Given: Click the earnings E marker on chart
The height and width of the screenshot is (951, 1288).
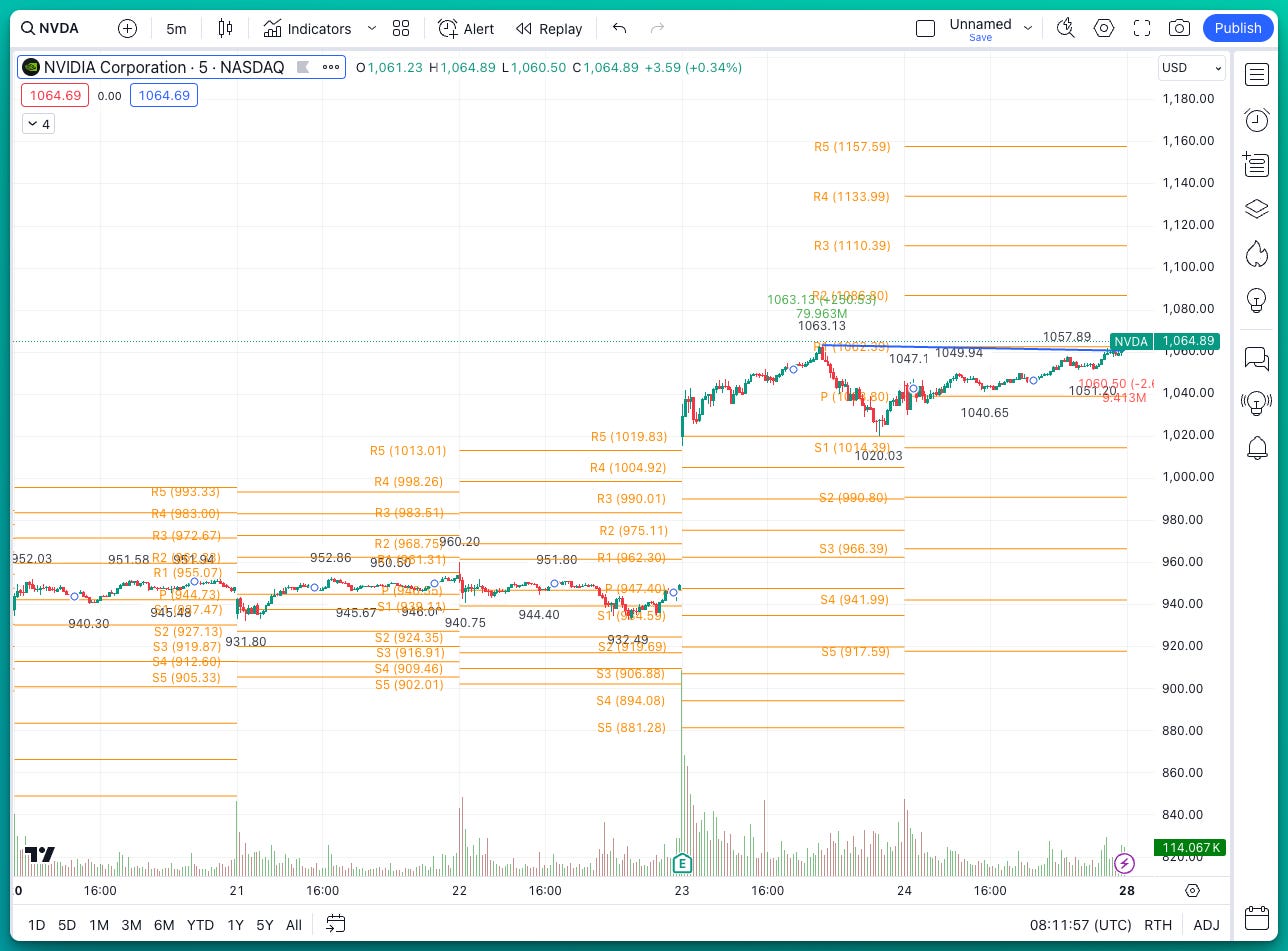Looking at the screenshot, I should (682, 863).
